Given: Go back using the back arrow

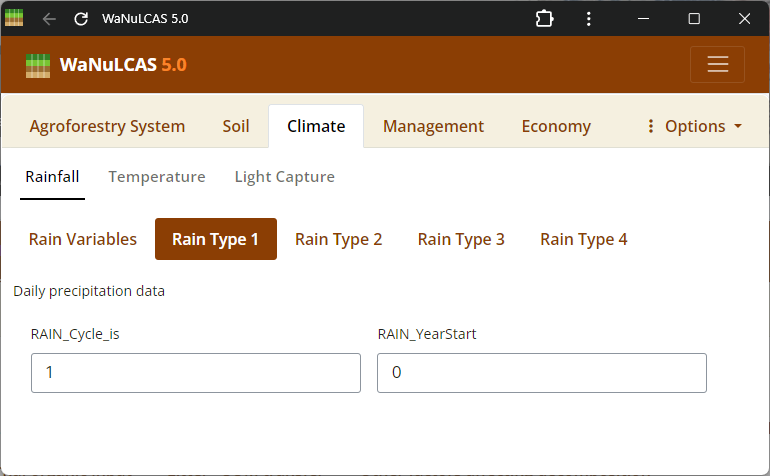Looking at the screenshot, I should pyautogui.click(x=49, y=19).
